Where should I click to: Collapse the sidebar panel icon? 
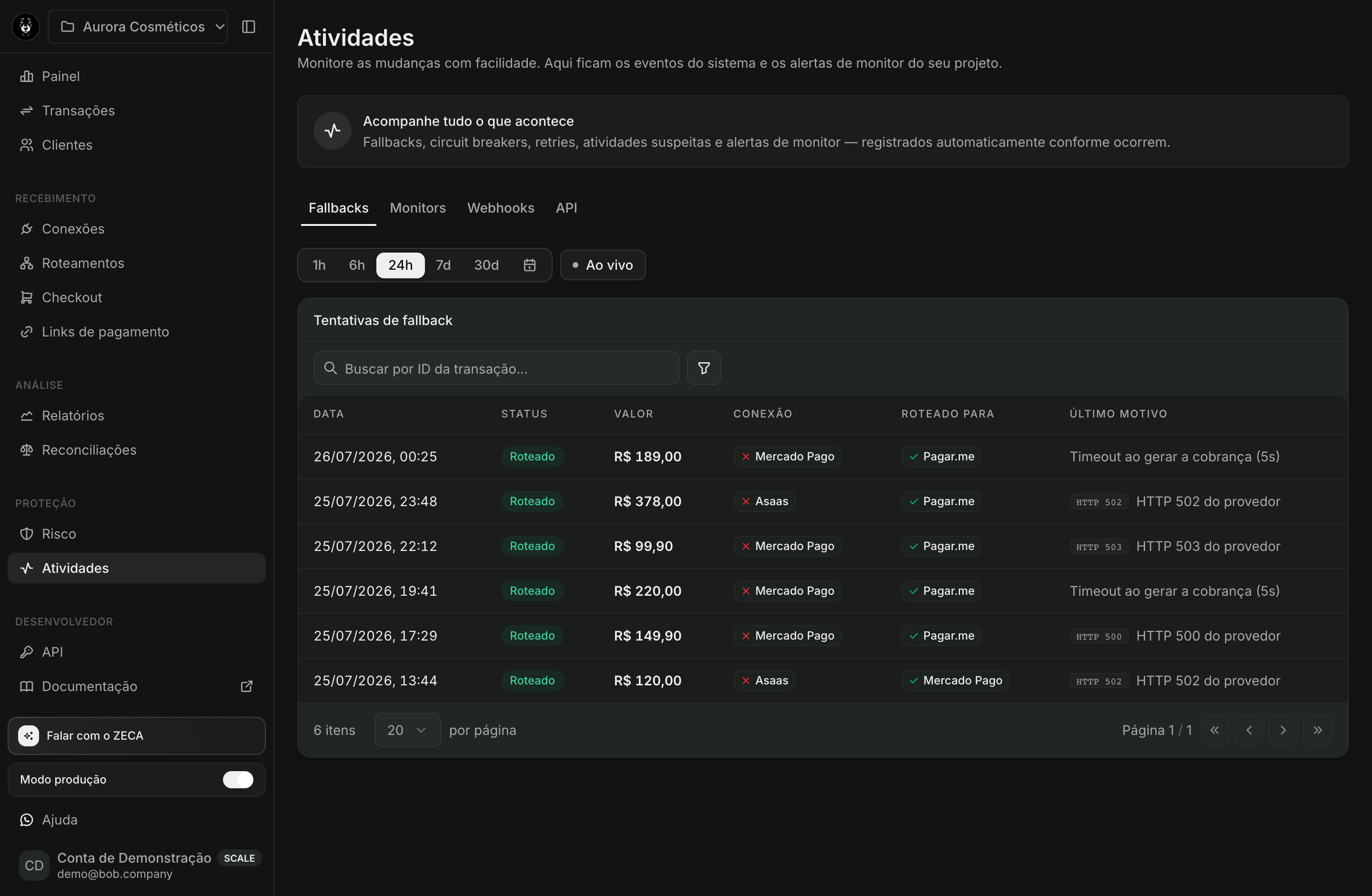pyautogui.click(x=249, y=27)
